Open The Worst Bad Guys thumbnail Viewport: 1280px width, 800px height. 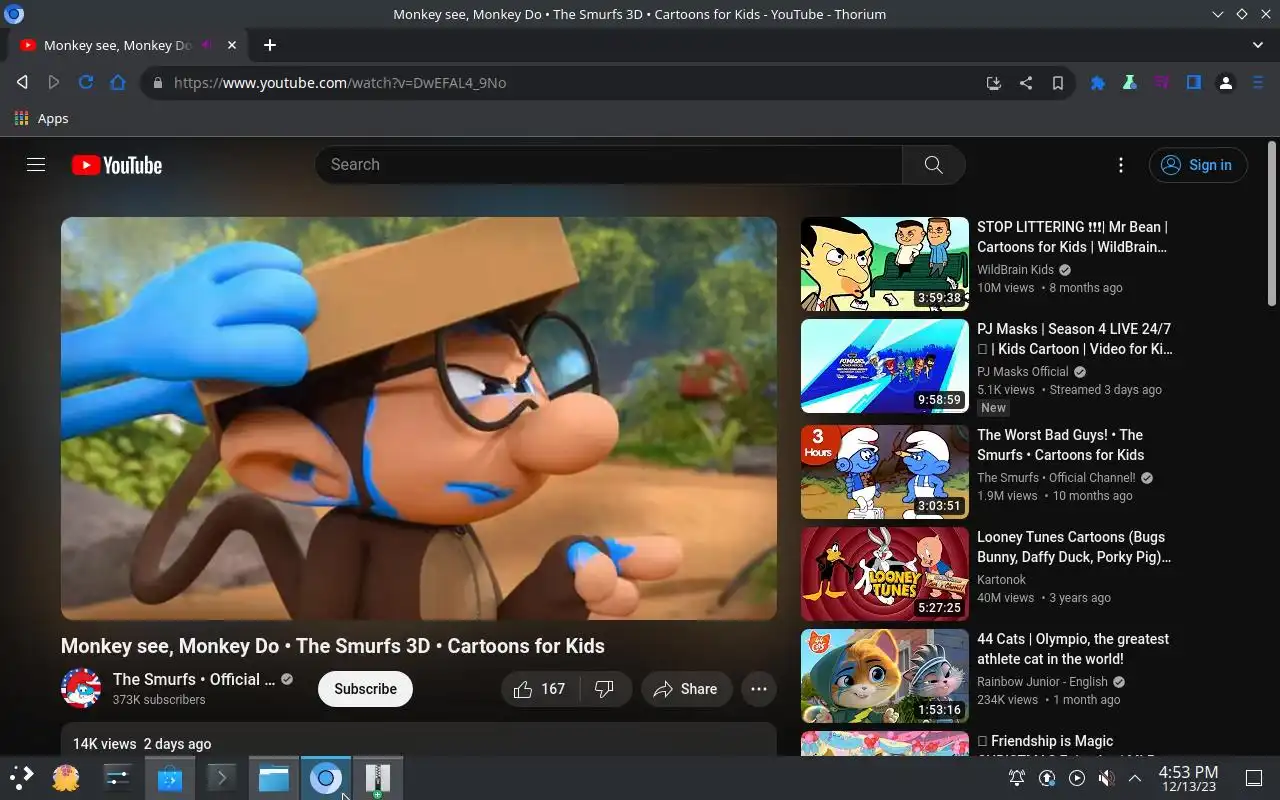(885, 472)
